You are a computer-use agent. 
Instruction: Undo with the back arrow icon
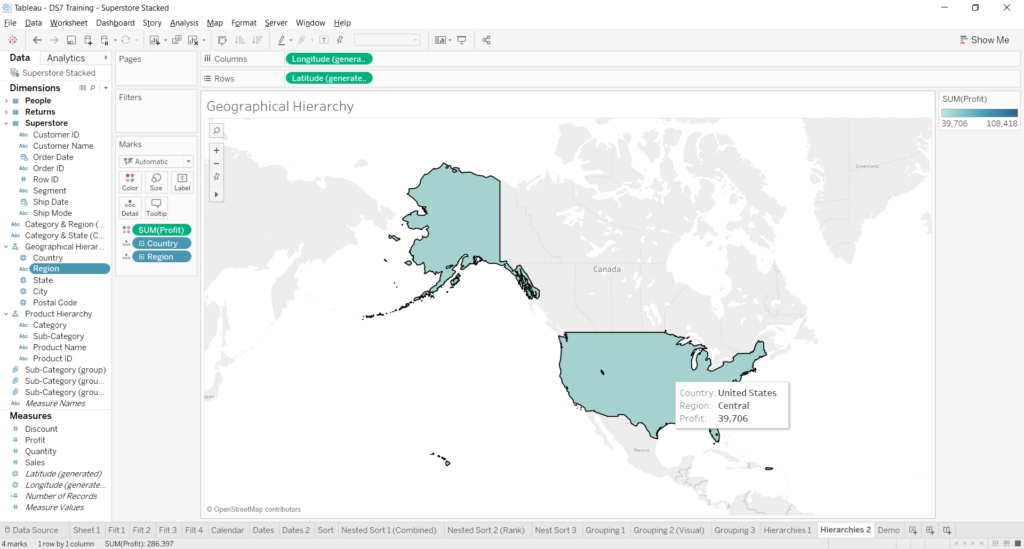(x=37, y=40)
